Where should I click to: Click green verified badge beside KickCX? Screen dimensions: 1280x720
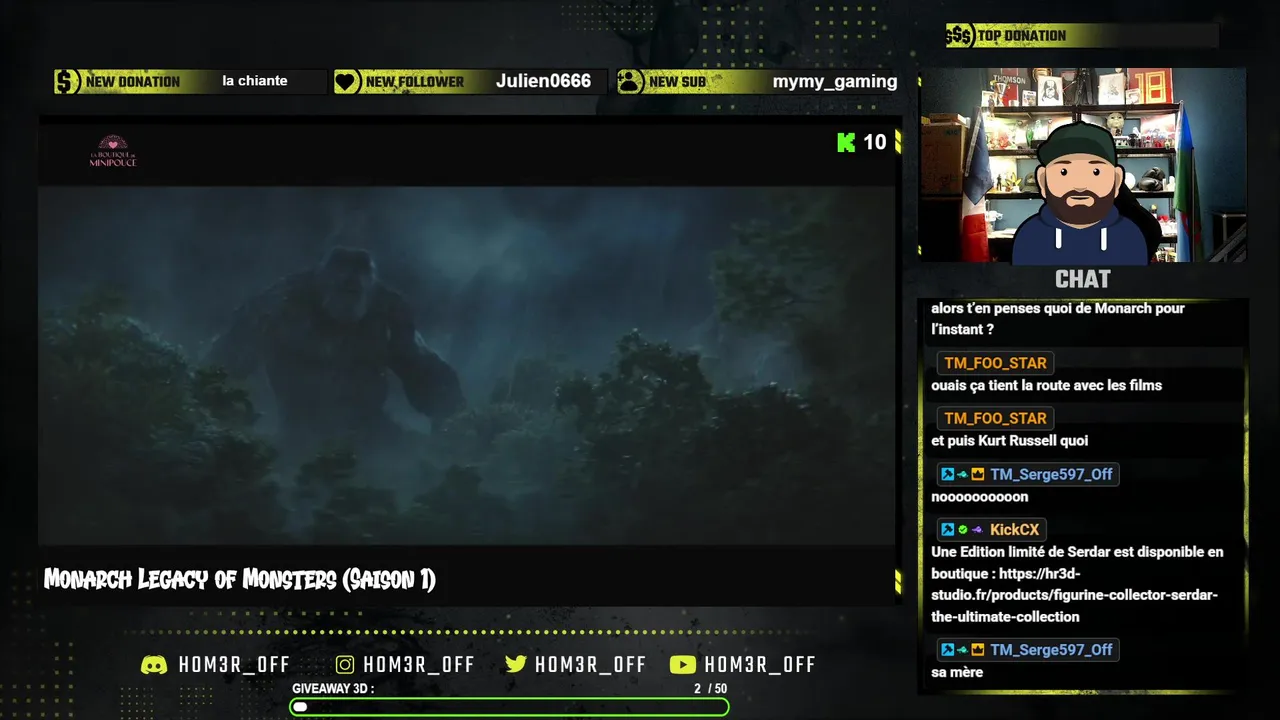pos(962,530)
